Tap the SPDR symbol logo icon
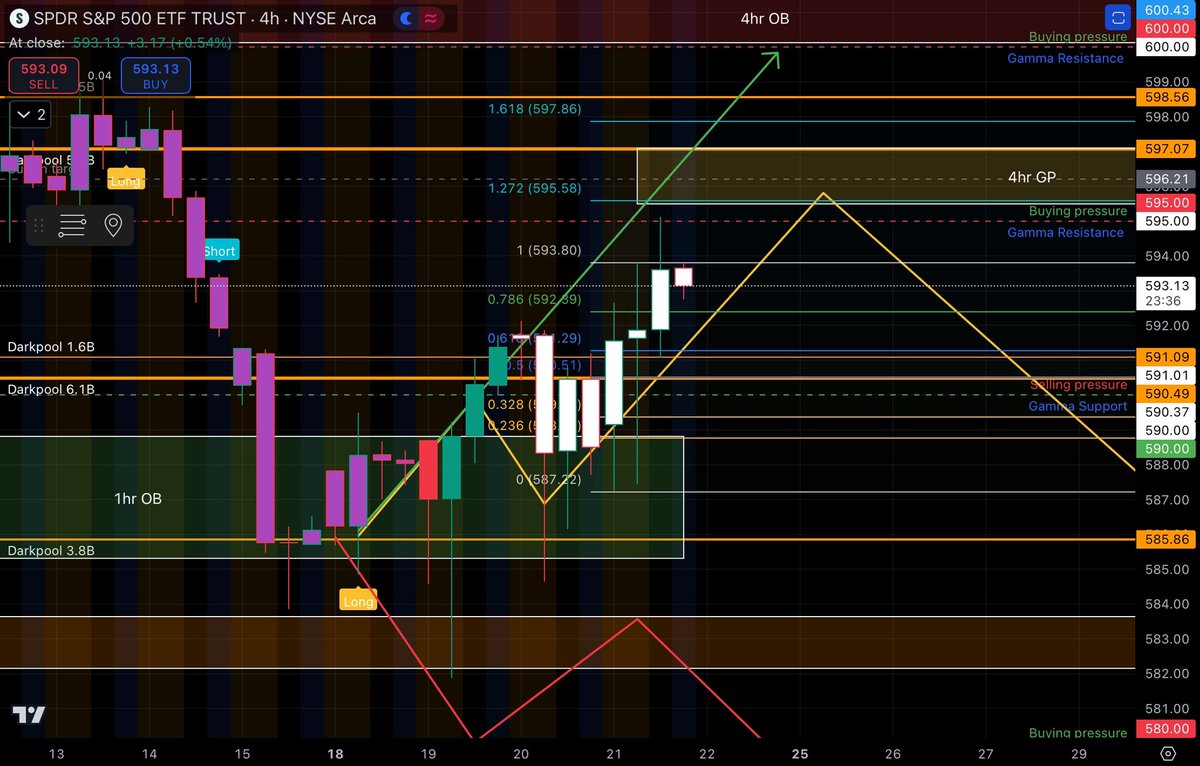Image resolution: width=1200 pixels, height=766 pixels. (x=19, y=18)
